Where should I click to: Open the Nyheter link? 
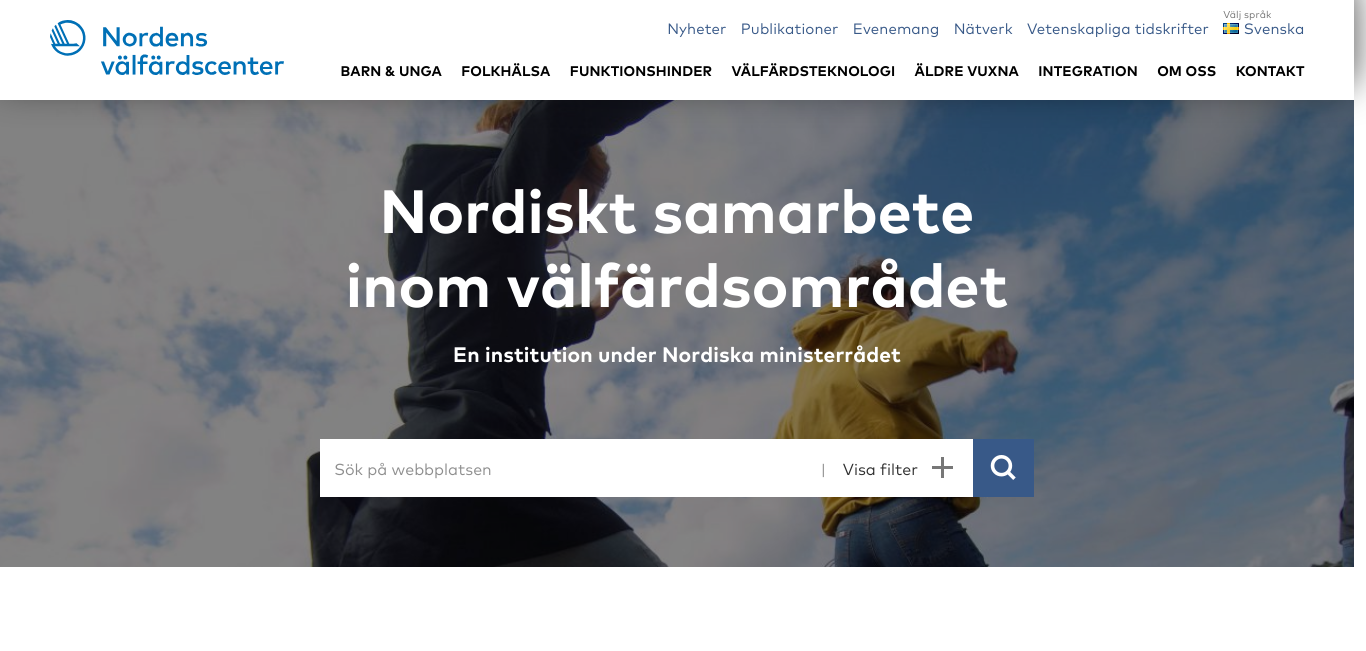697,29
